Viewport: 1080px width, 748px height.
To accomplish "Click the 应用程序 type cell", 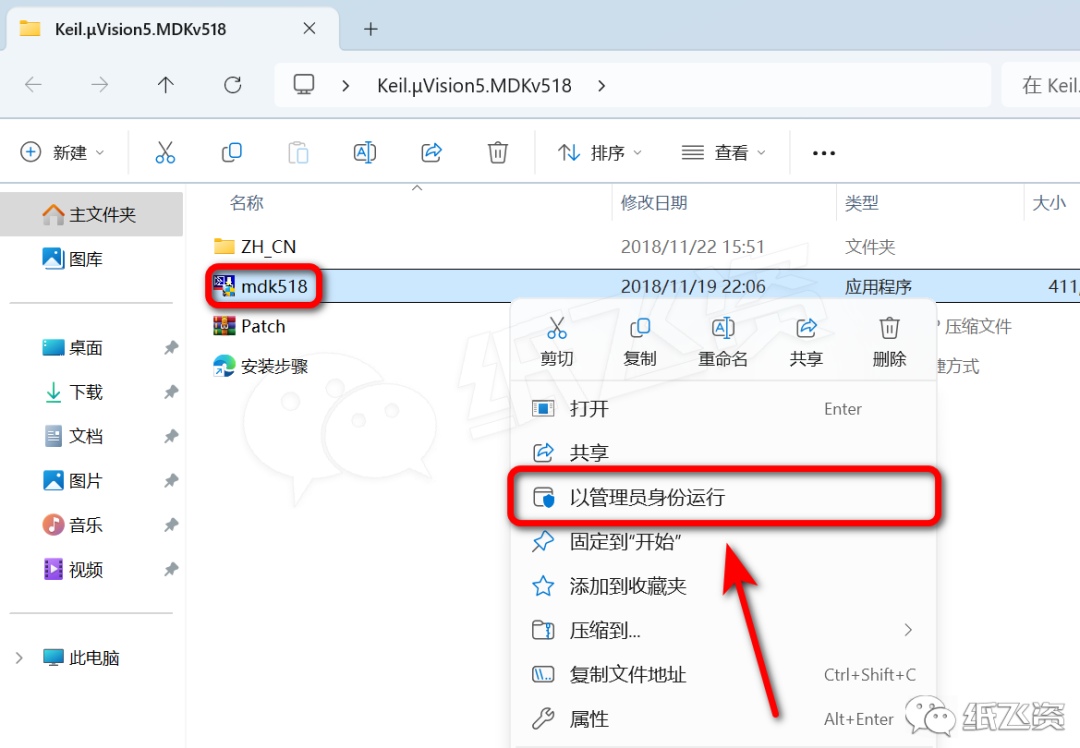I will tap(878, 287).
